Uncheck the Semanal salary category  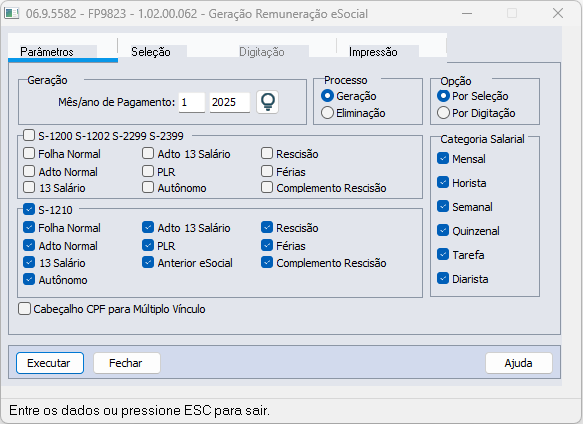point(443,206)
